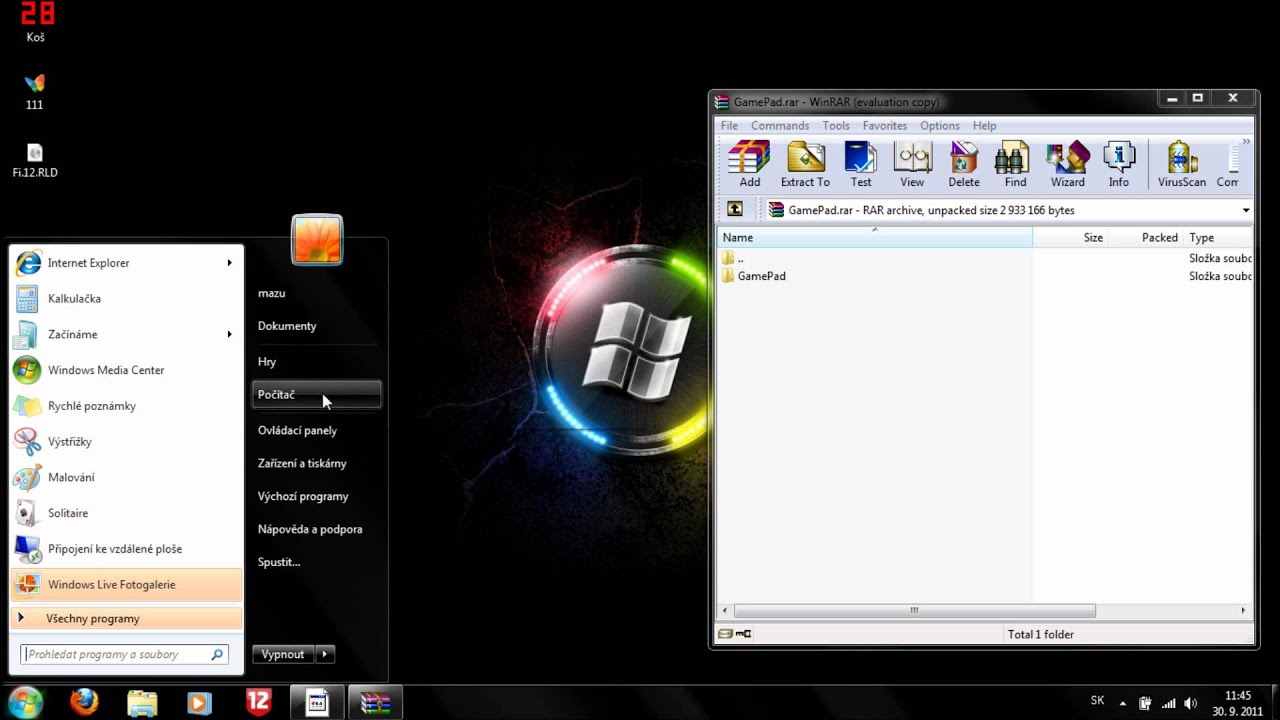Go up one folder level in WinRAR
The width and height of the screenshot is (1280, 720).
point(735,210)
